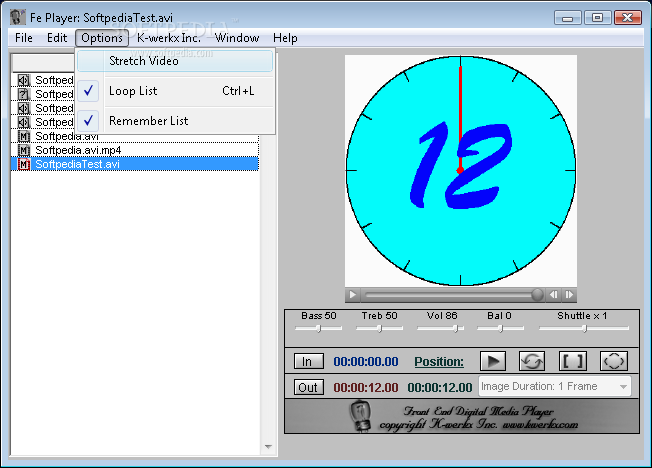Click the Shuttle x 1 slider
The image size is (652, 468).
pos(584,328)
